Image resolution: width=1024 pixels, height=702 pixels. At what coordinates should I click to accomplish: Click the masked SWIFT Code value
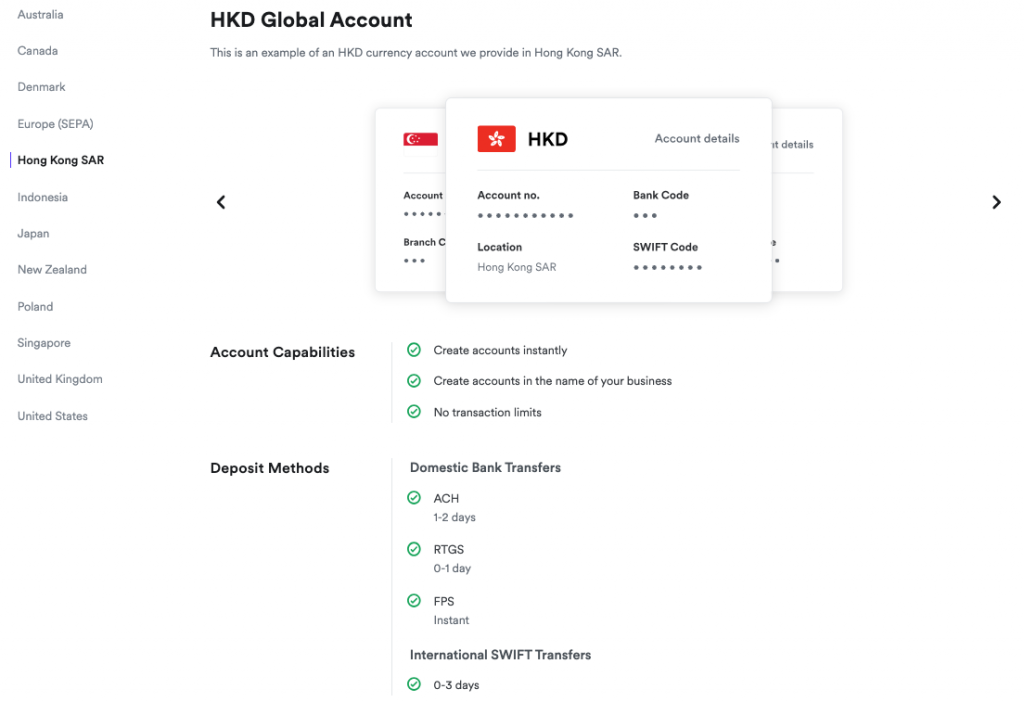pos(667,267)
